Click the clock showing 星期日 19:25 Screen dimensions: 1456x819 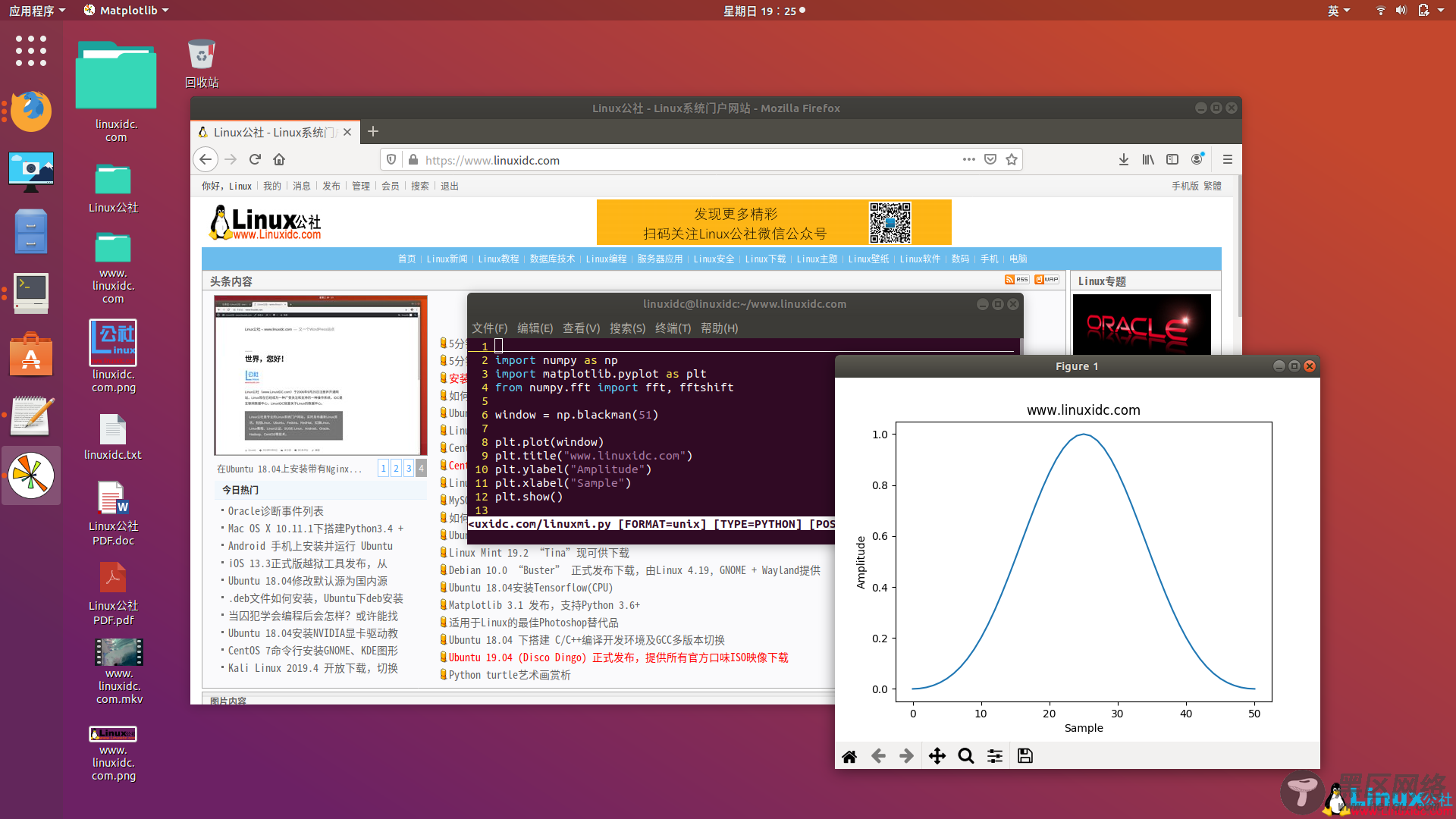pyautogui.click(x=764, y=11)
